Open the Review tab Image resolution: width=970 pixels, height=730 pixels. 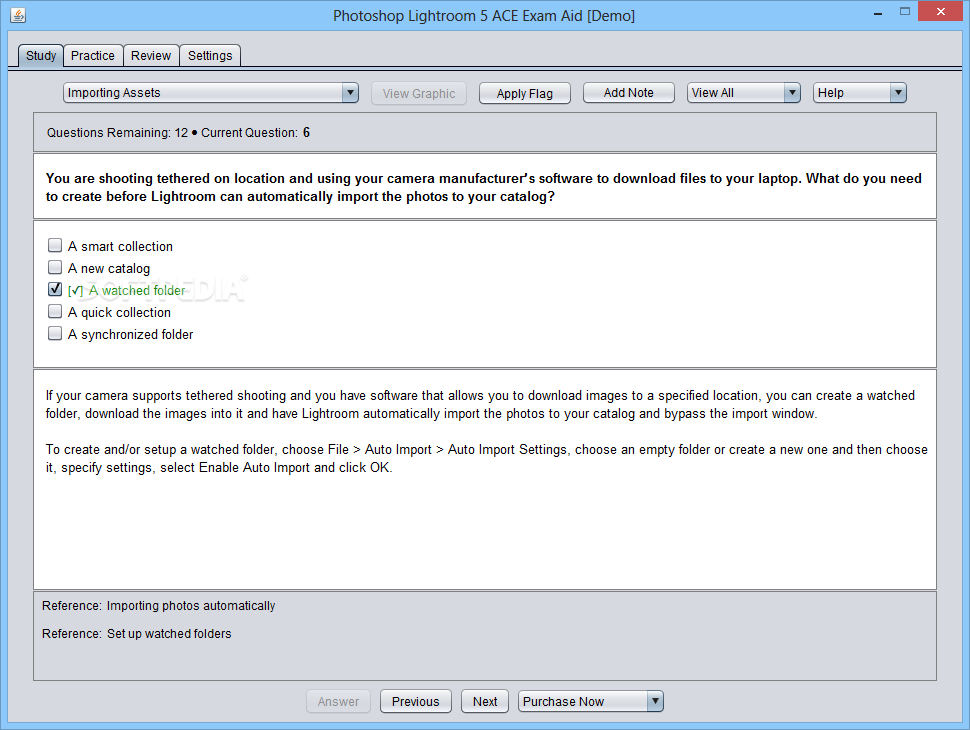(x=151, y=56)
